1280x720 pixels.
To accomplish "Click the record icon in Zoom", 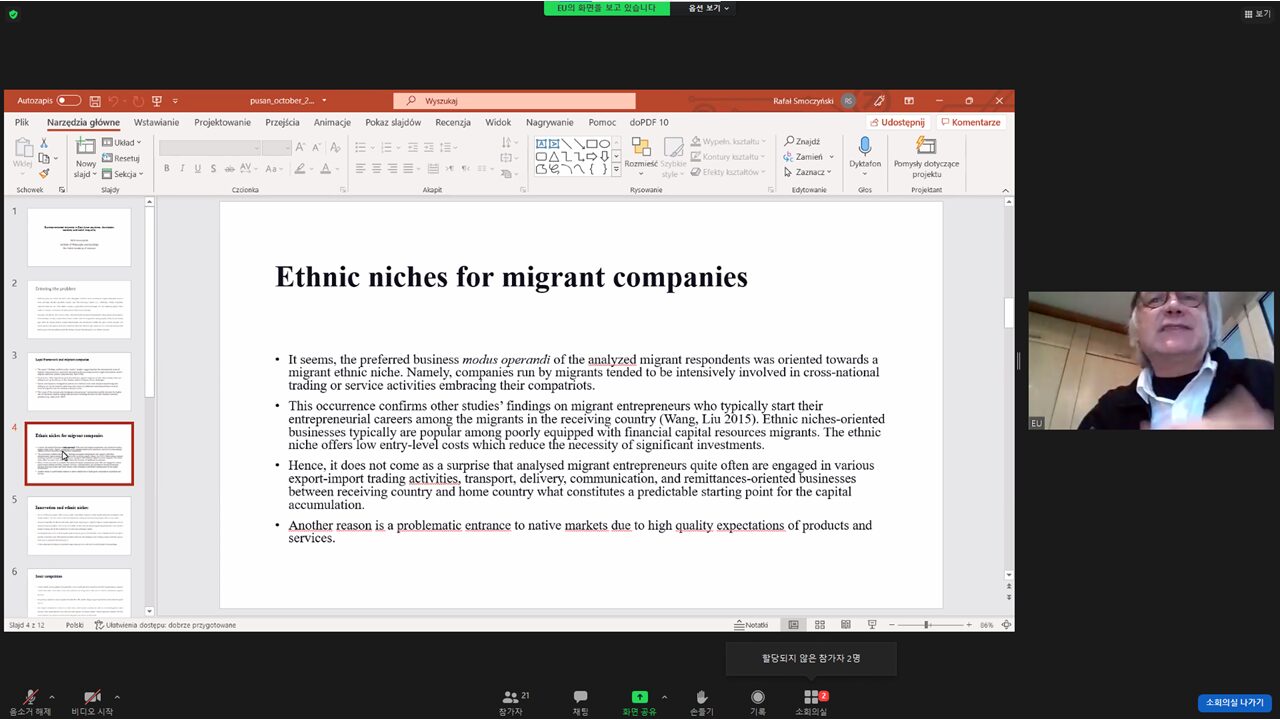I will [758, 697].
